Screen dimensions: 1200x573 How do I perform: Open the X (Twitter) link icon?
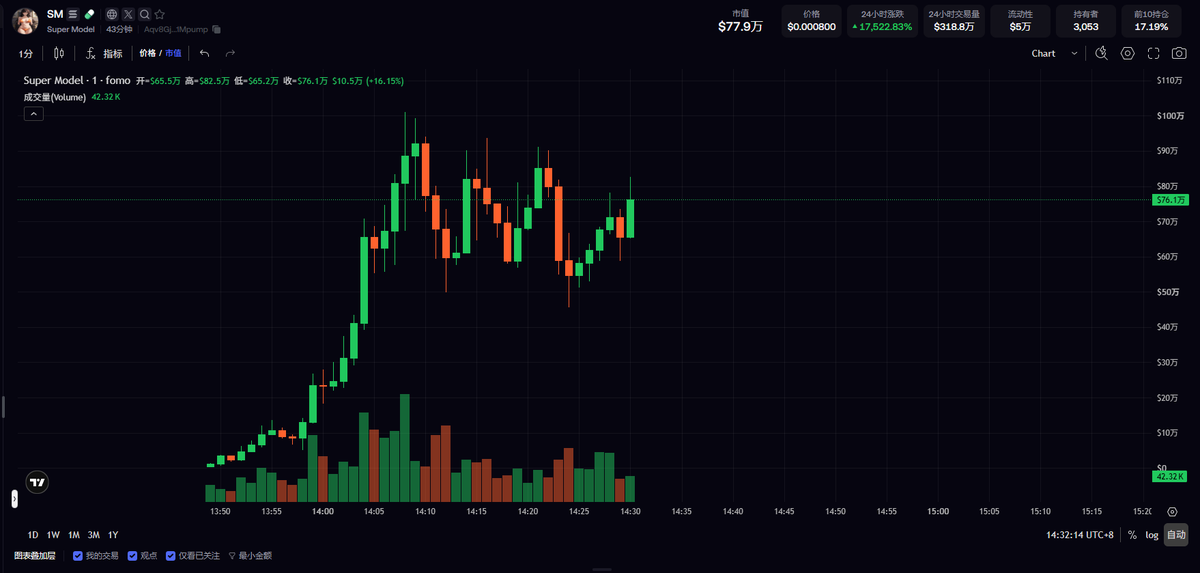(128, 14)
